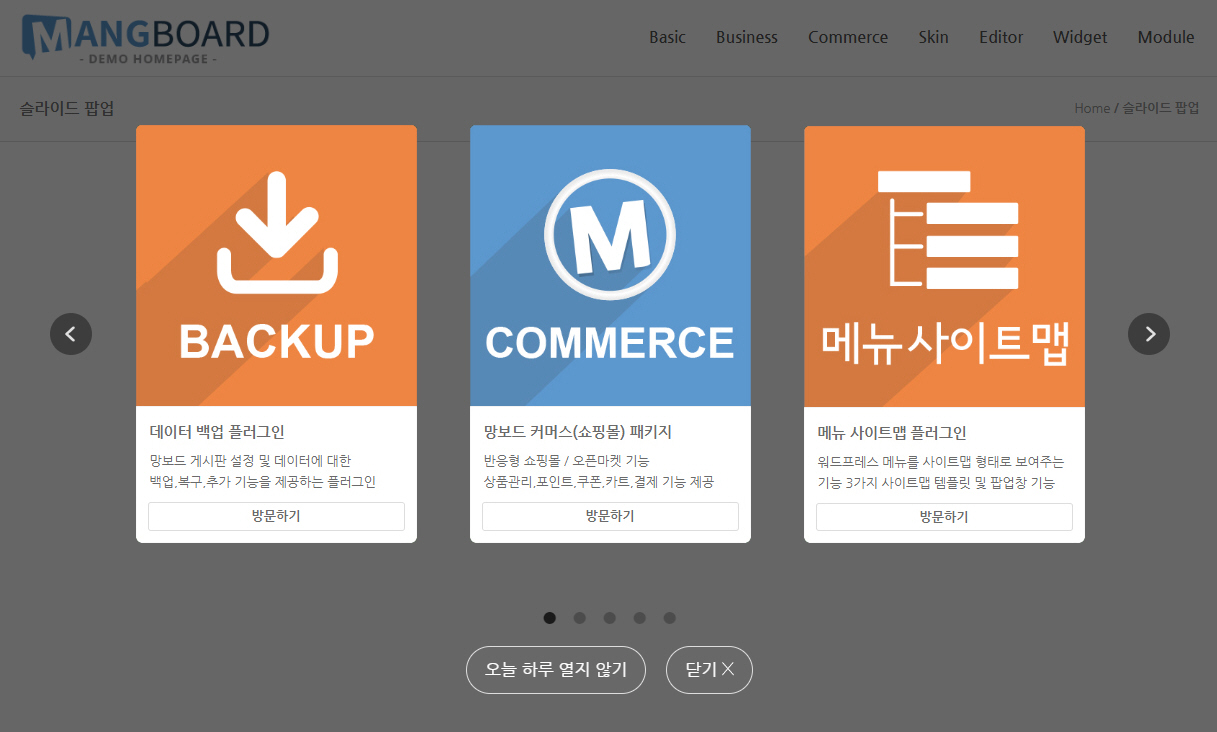Click the COMMERCE package card image

tap(610, 266)
